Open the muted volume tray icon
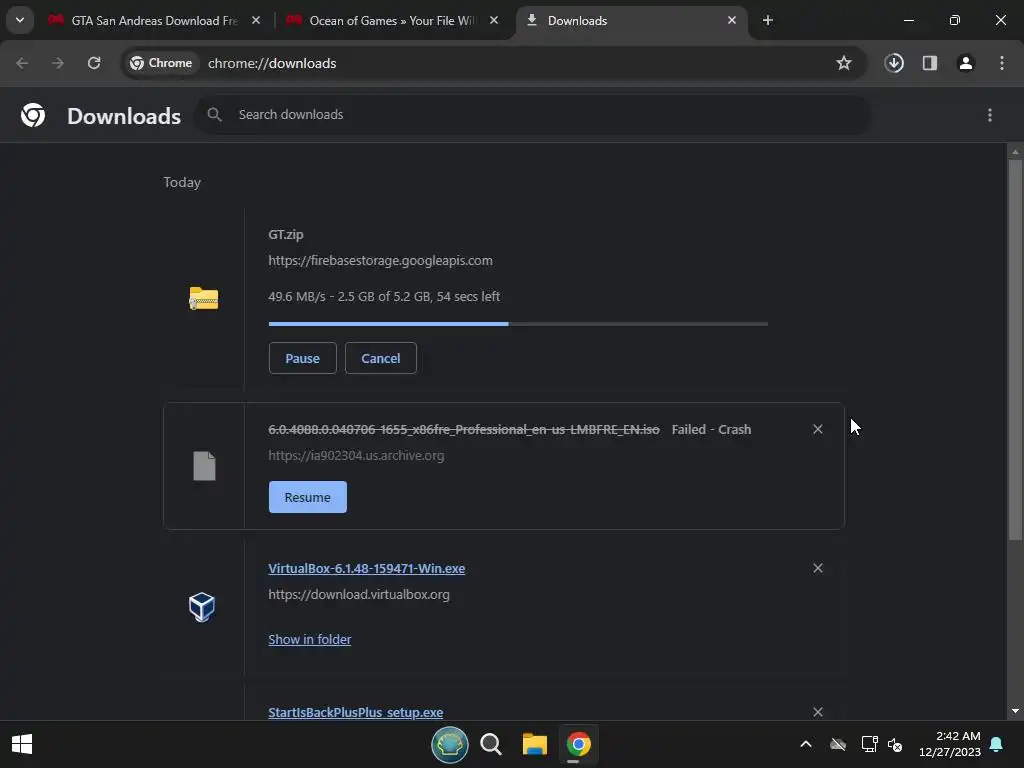Image resolution: width=1024 pixels, height=768 pixels. point(895,744)
